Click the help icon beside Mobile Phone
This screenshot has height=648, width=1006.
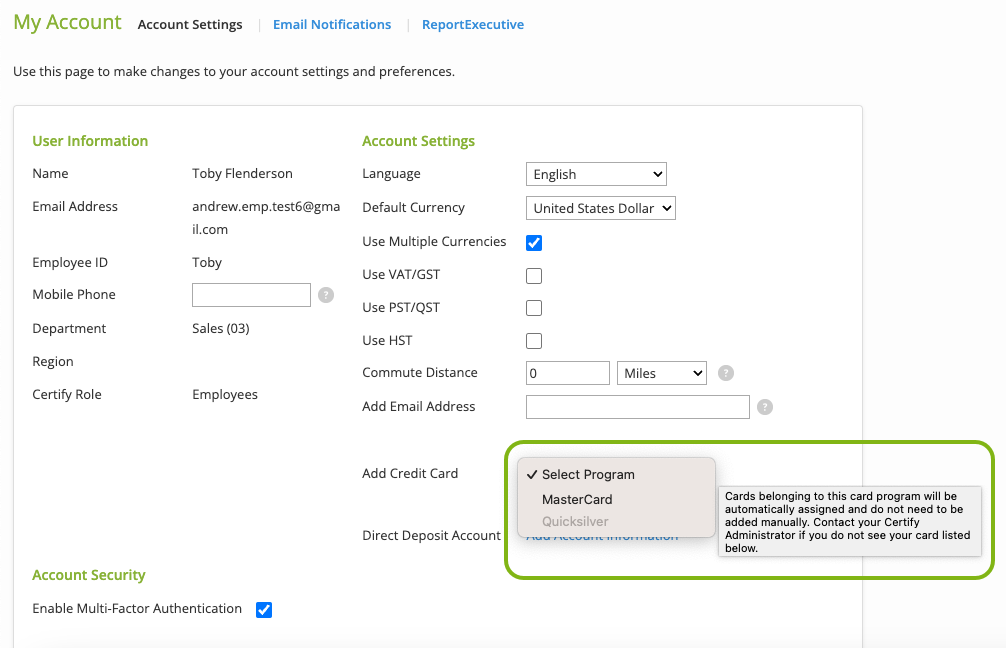326,295
